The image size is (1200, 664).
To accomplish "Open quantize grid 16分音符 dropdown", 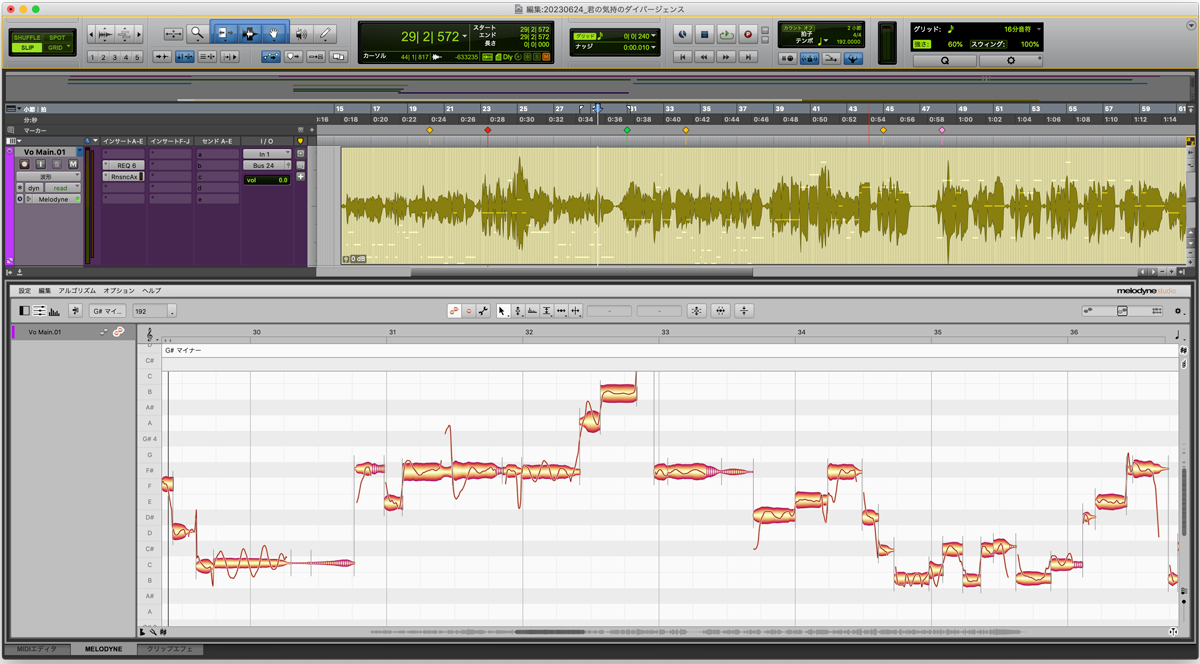I will click(x=1039, y=29).
